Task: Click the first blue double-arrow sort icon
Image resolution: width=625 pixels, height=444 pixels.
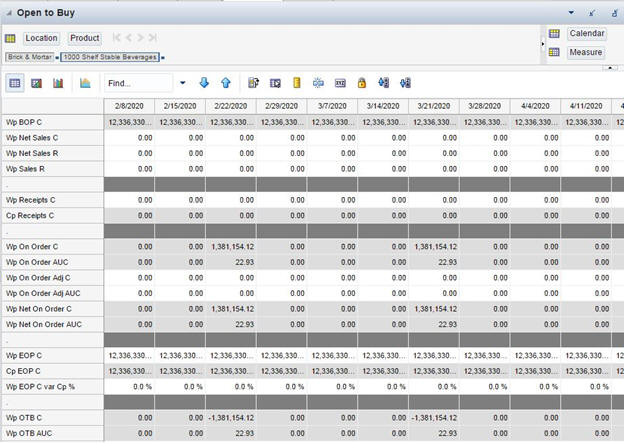Action: point(383,83)
